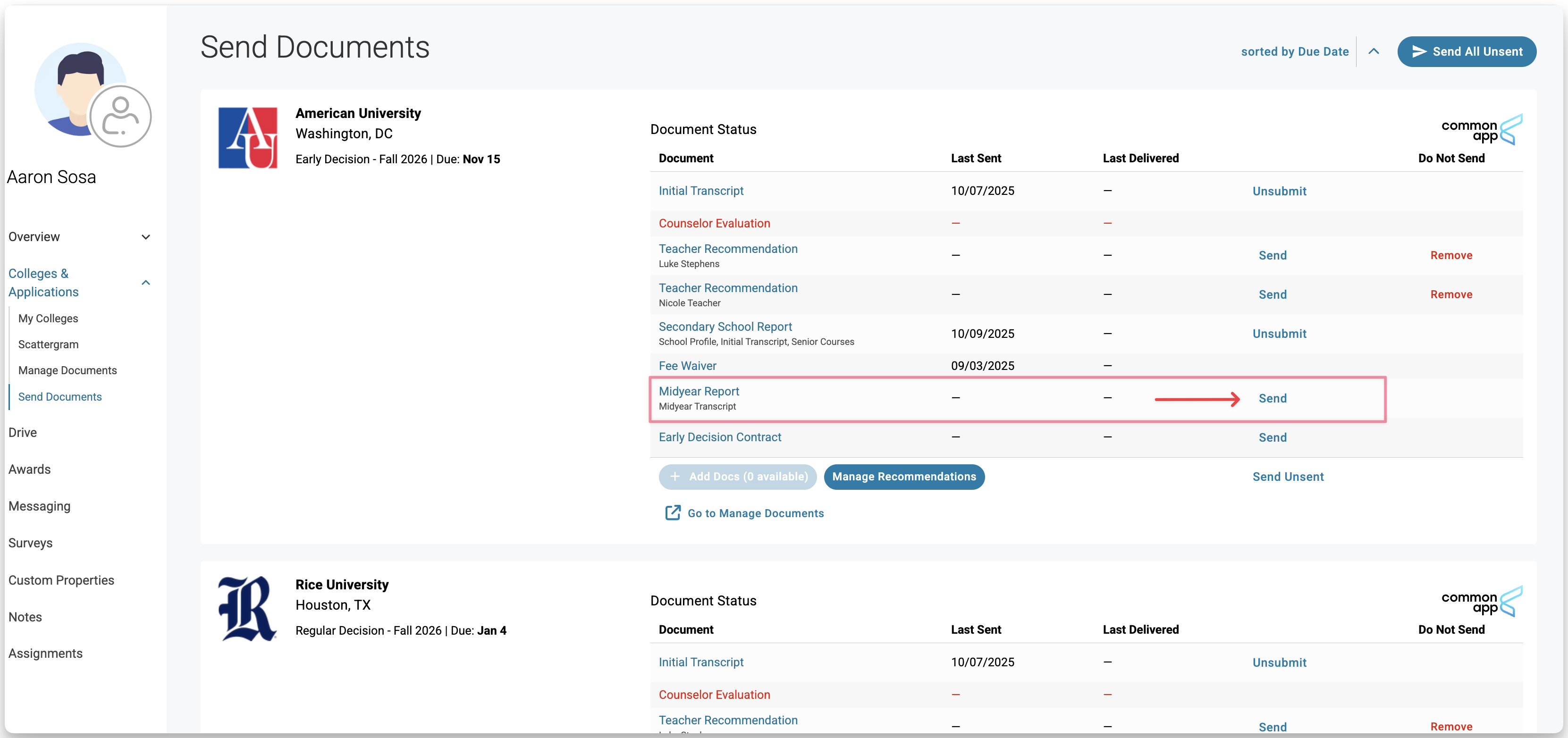Click the Rice University logo
The image size is (1568, 738).
(248, 609)
